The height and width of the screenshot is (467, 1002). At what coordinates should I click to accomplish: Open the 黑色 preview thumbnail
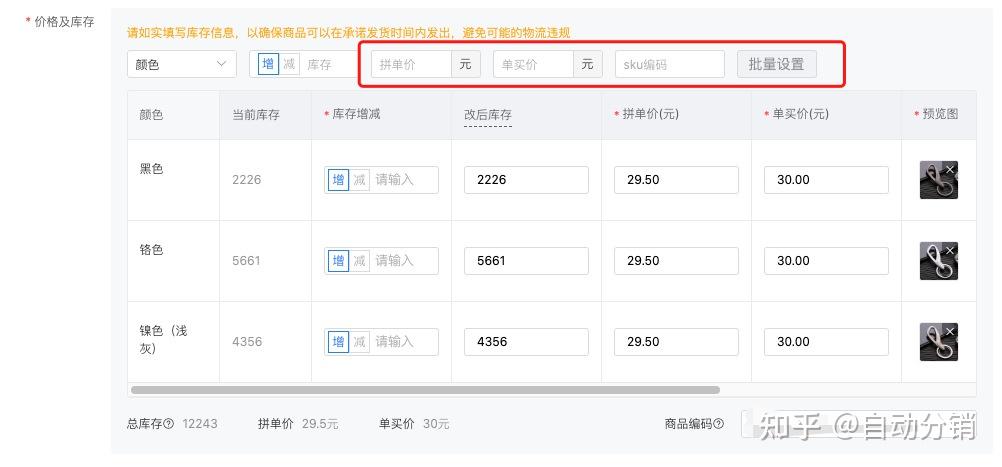click(935, 183)
